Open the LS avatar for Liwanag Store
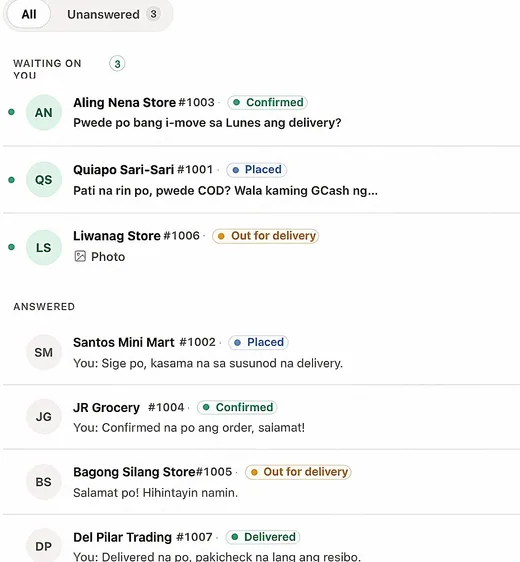 [44, 247]
